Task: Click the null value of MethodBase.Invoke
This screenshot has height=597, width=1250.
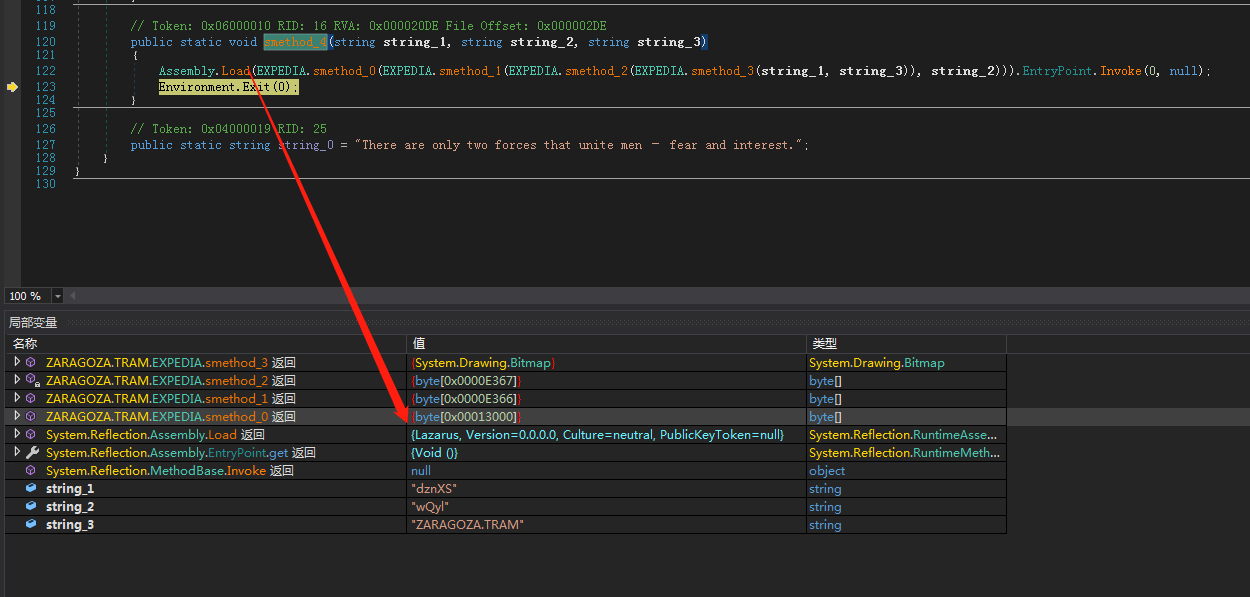Action: point(606,471)
